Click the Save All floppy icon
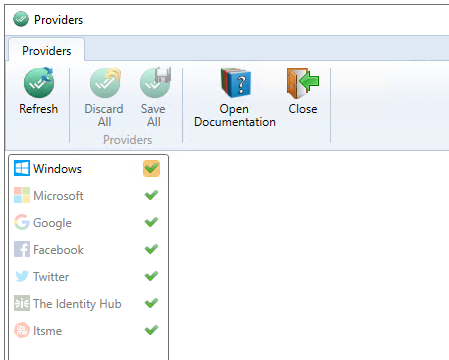This screenshot has width=449, height=360. 155,82
